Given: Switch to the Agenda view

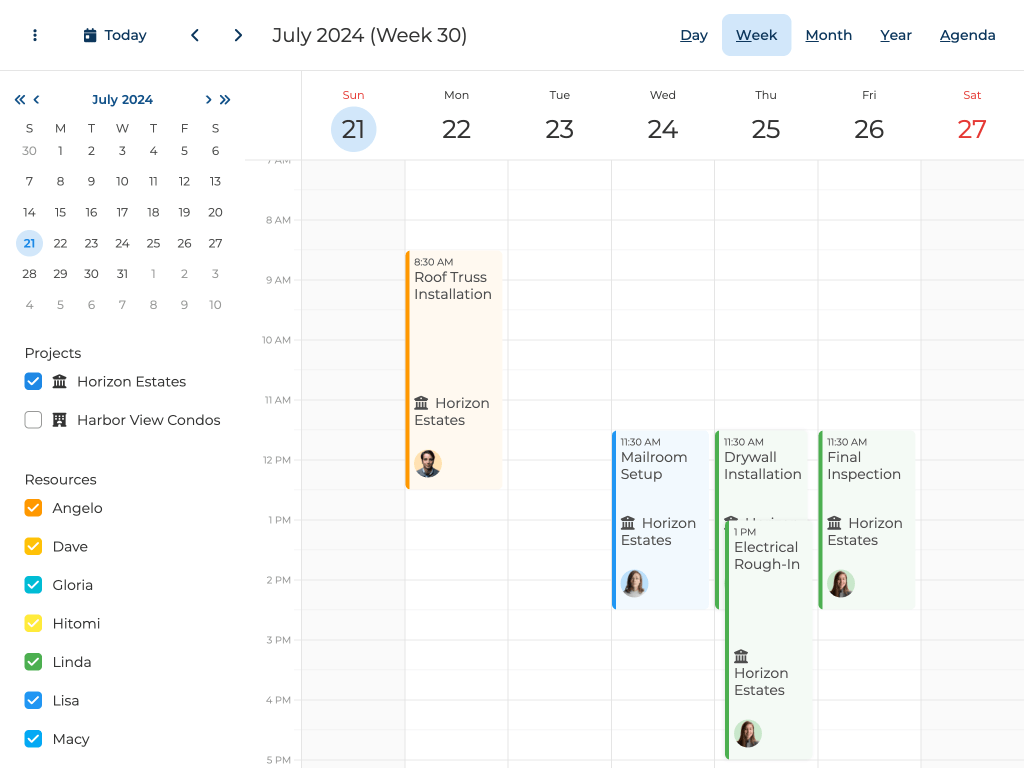Looking at the screenshot, I should (x=967, y=35).
